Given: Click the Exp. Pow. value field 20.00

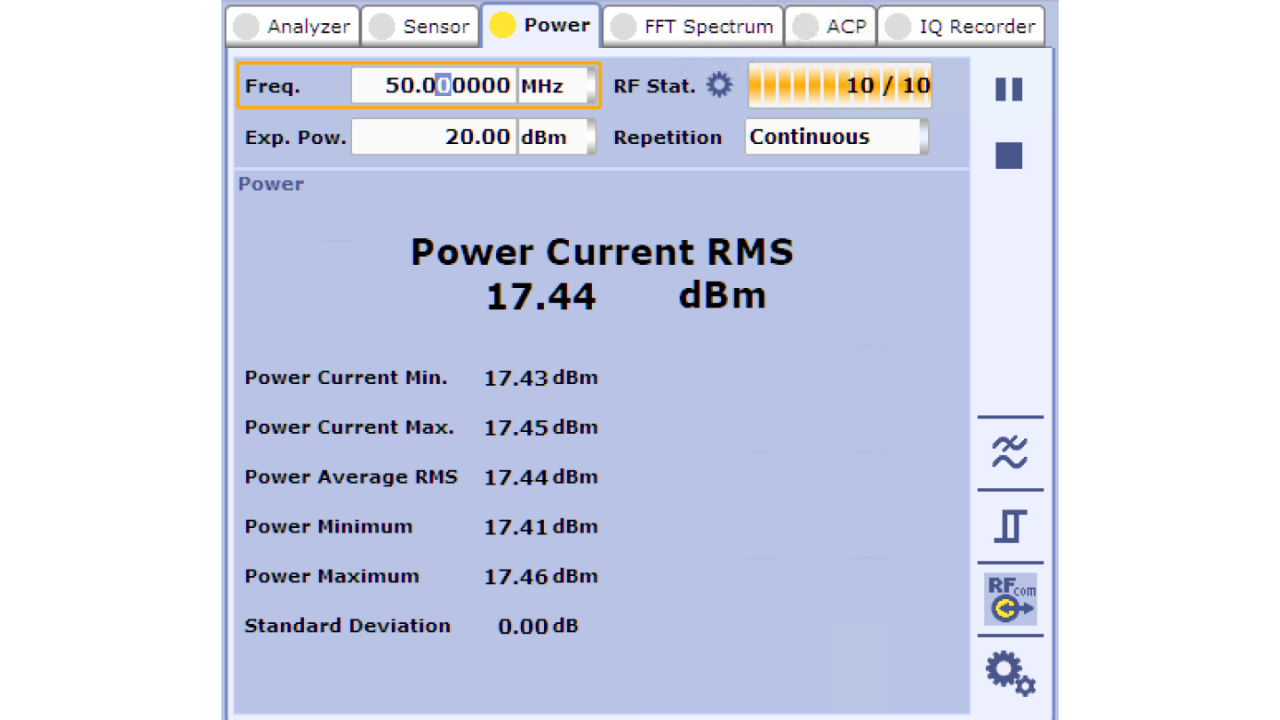Looking at the screenshot, I should click(434, 137).
